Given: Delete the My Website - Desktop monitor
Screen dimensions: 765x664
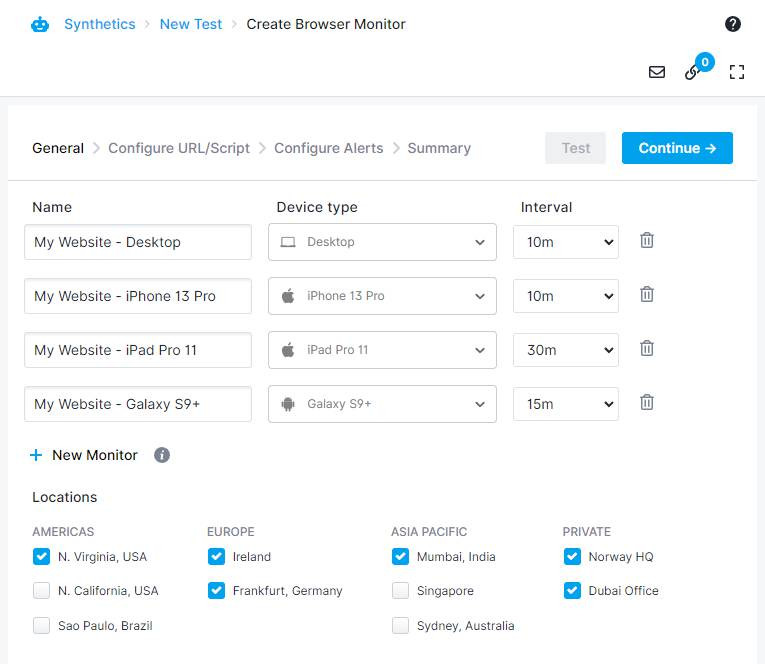Looking at the screenshot, I should point(647,241).
